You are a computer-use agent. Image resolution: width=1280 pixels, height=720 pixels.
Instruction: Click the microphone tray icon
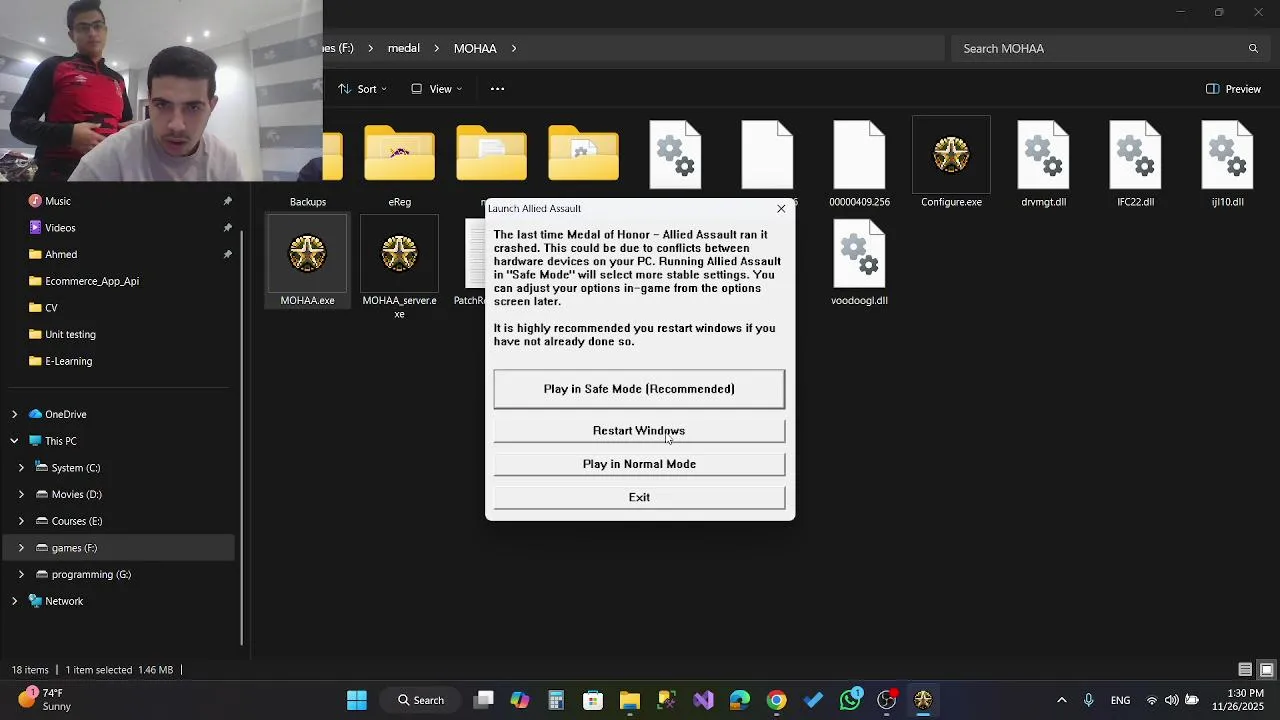click(1089, 700)
